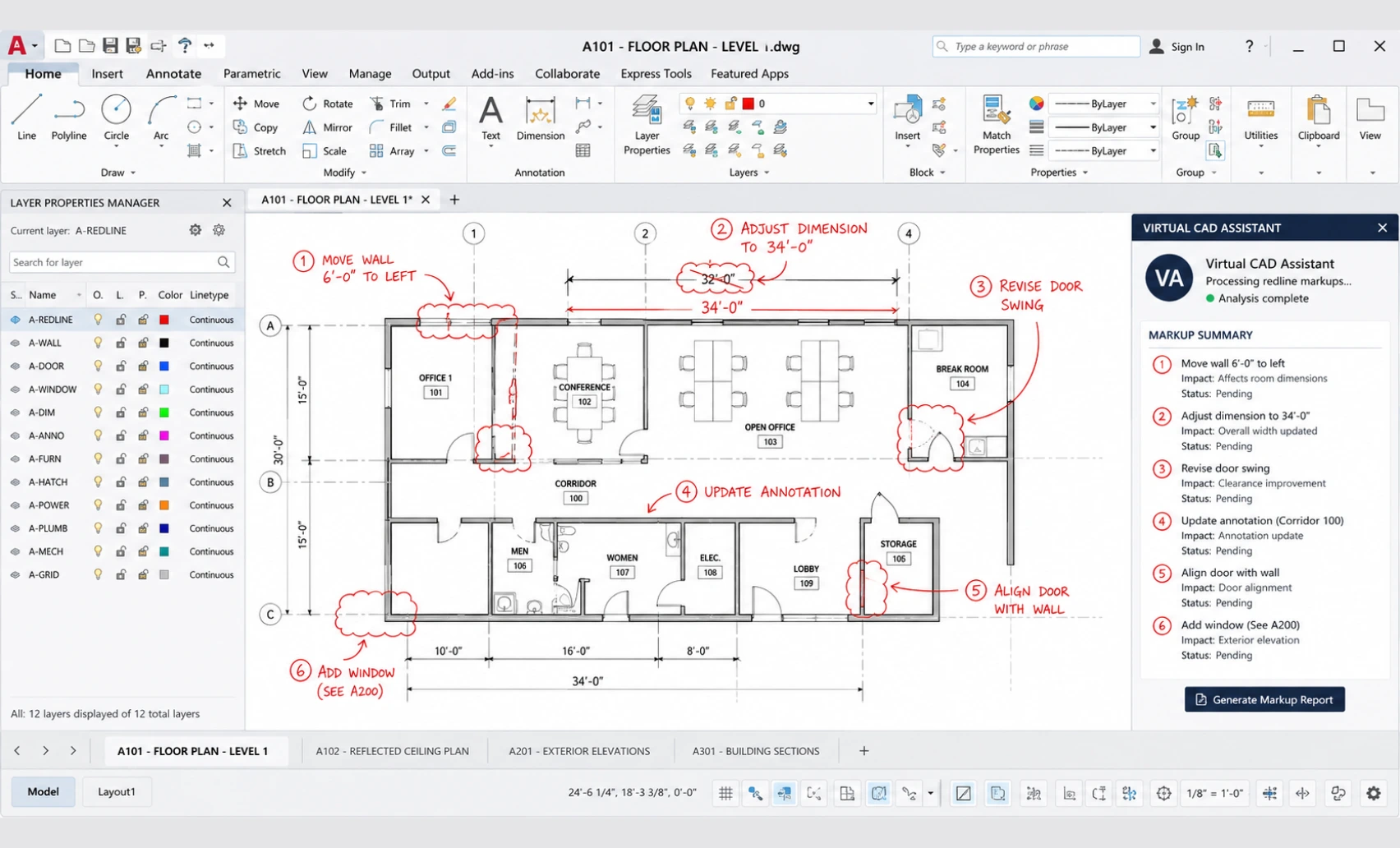This screenshot has height=848, width=1400.
Task: Switch to Layout1 tab
Action: click(117, 791)
